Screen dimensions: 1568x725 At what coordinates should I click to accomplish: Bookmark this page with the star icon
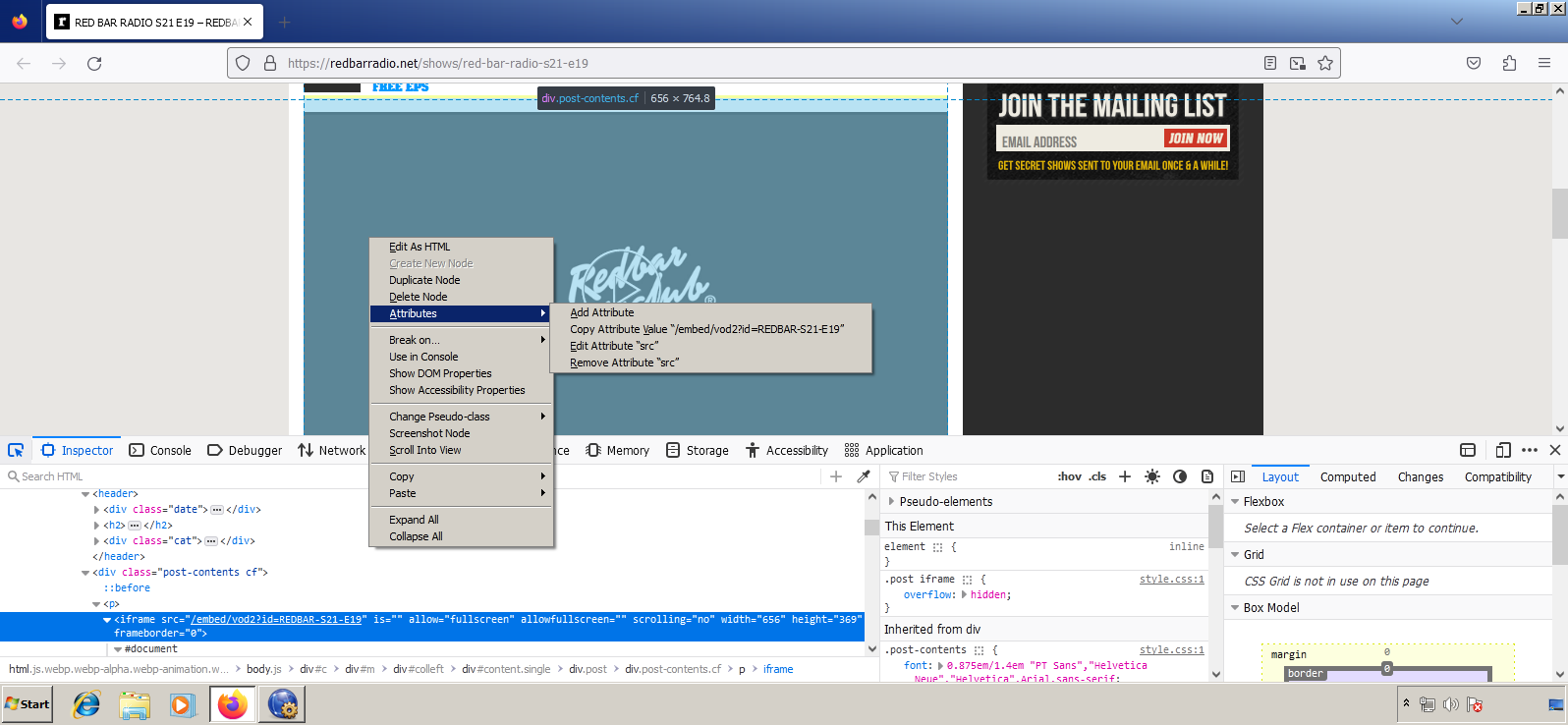click(1325, 63)
